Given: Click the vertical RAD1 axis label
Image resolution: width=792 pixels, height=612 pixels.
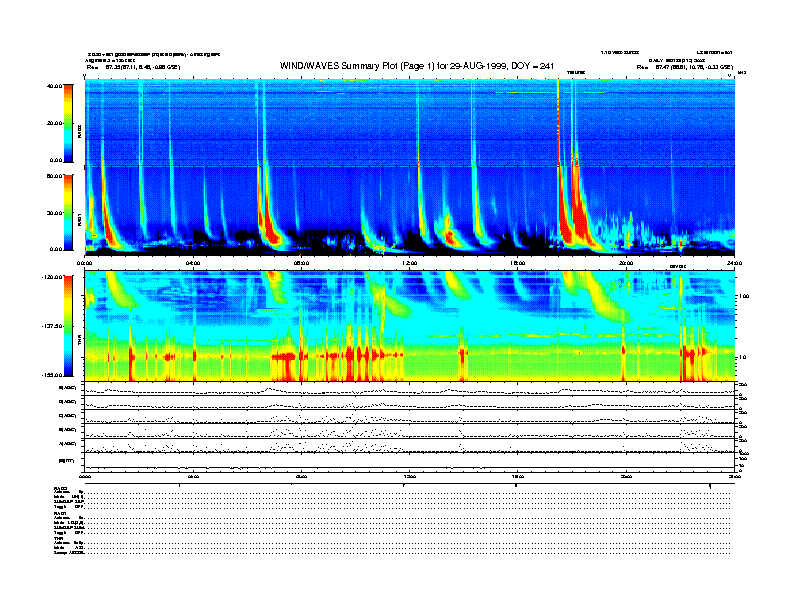Looking at the screenshot, I should (79, 219).
